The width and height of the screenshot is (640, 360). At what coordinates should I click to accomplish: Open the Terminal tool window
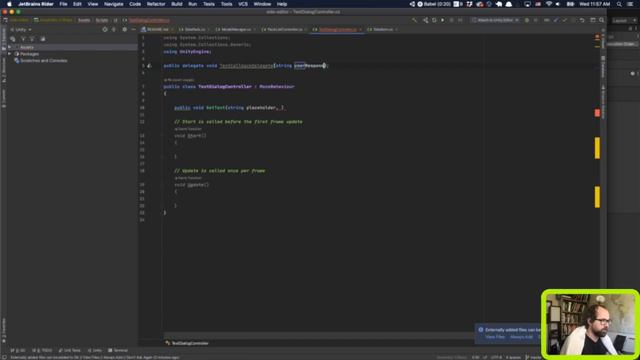[x=118, y=350]
